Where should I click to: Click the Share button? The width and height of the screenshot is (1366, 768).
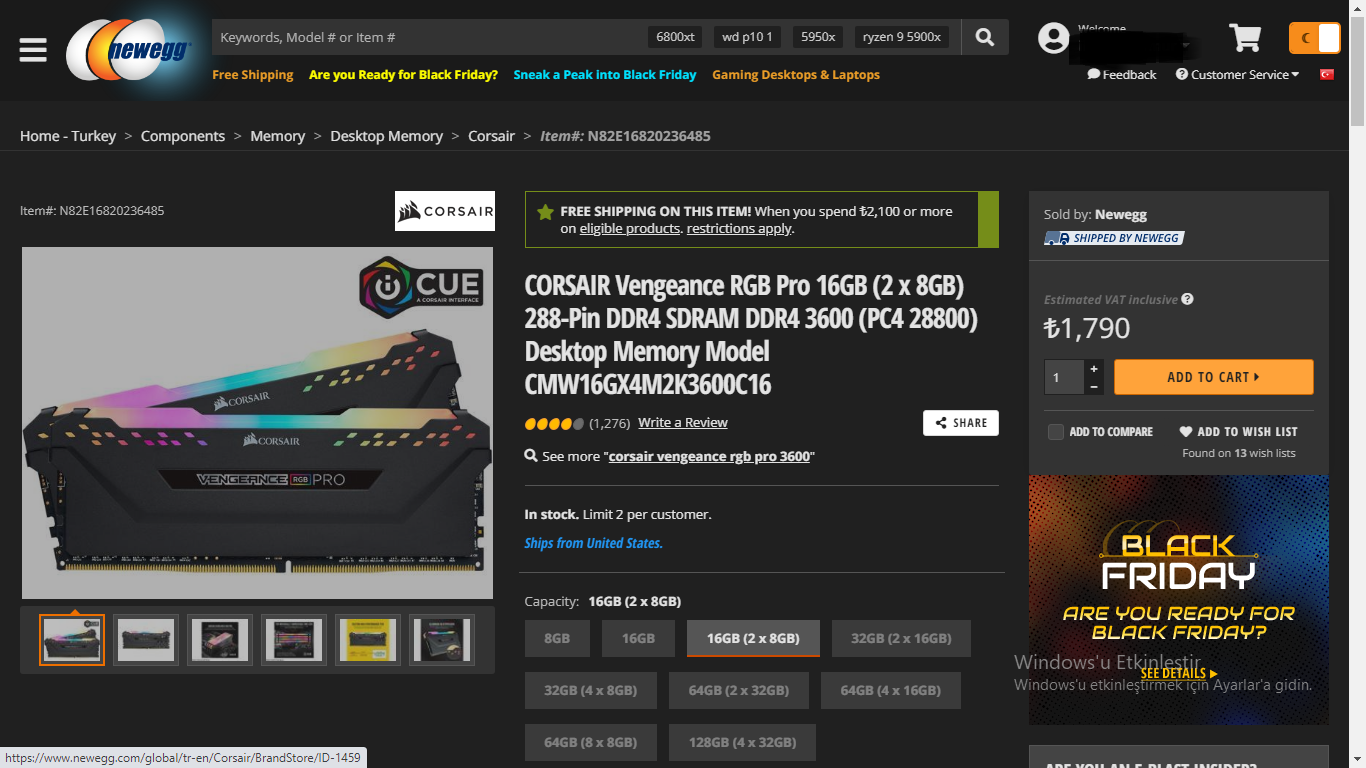pyautogui.click(x=961, y=423)
